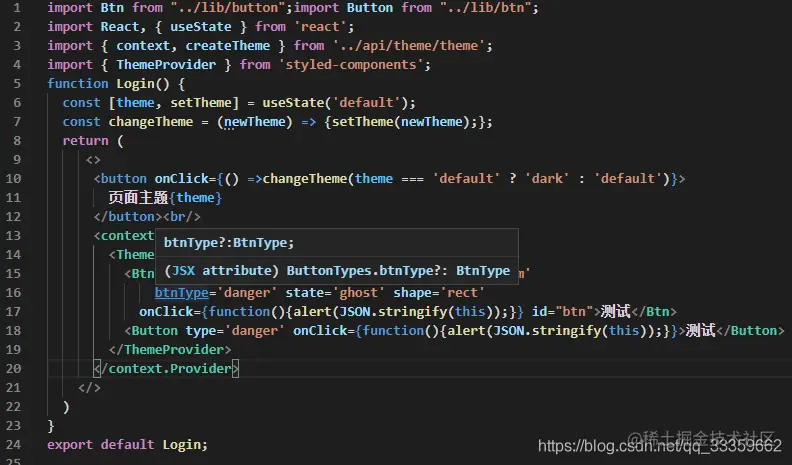The height and width of the screenshot is (465, 792).
Task: Click the <Btn opening tag on line 15
Action: (x=139, y=274)
